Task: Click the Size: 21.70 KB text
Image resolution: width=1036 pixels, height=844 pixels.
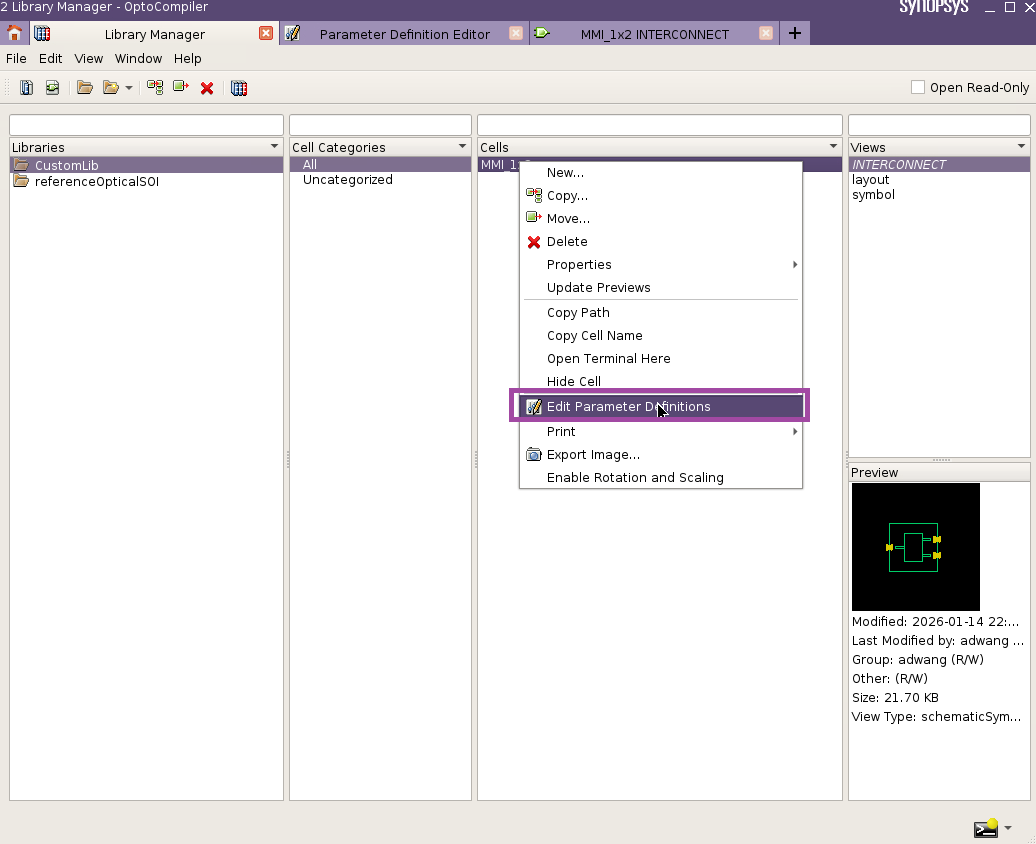Action: (x=895, y=698)
